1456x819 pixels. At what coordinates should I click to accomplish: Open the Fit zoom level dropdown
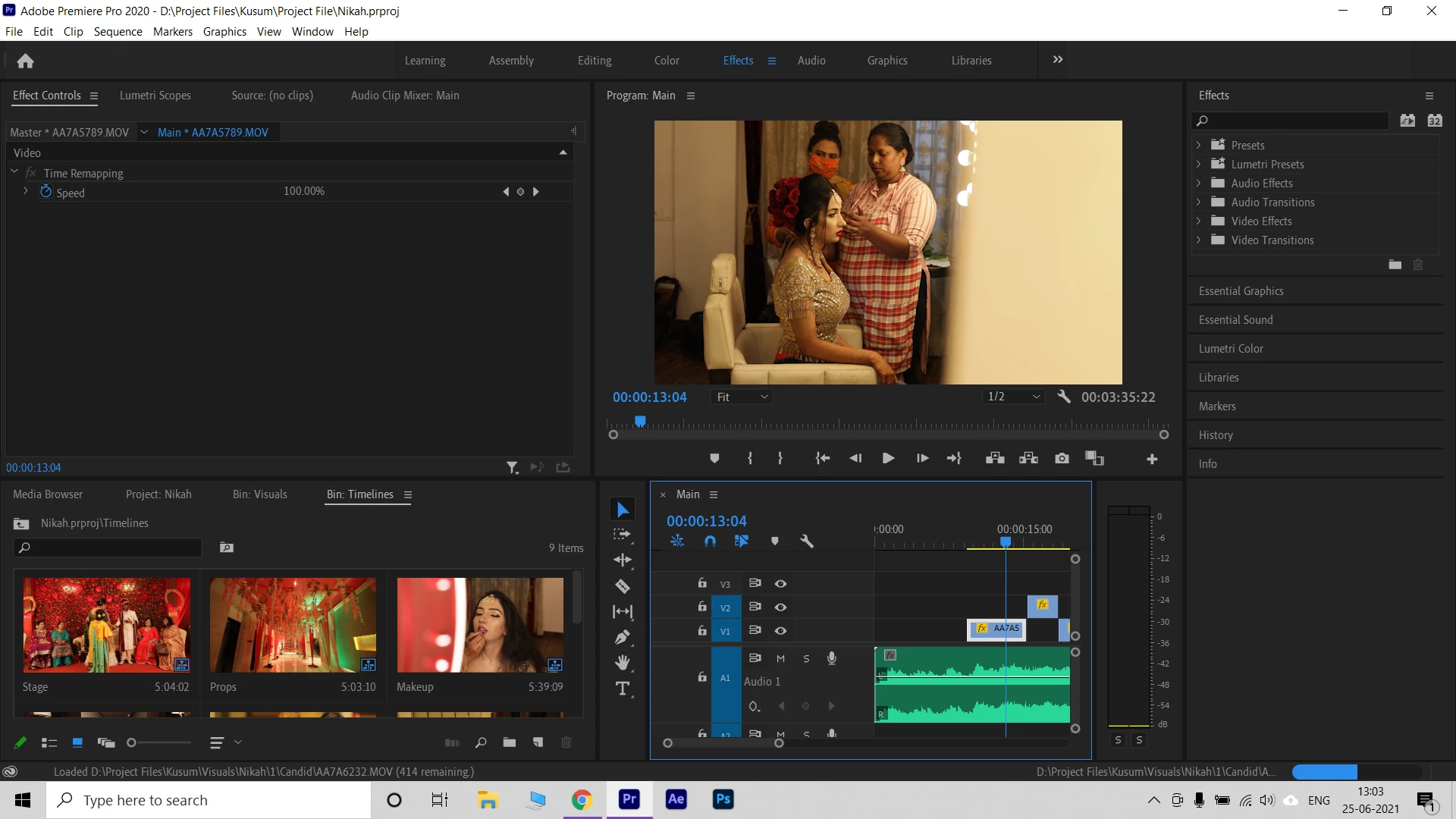tap(742, 397)
